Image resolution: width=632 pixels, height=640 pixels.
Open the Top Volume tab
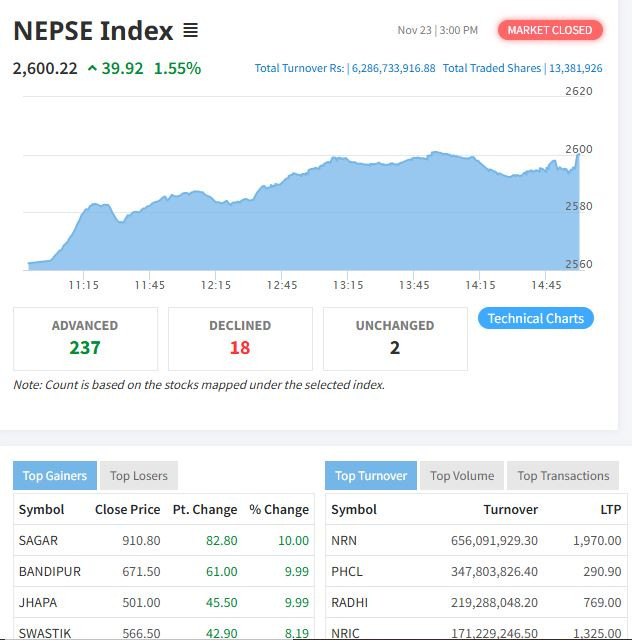[462, 476]
